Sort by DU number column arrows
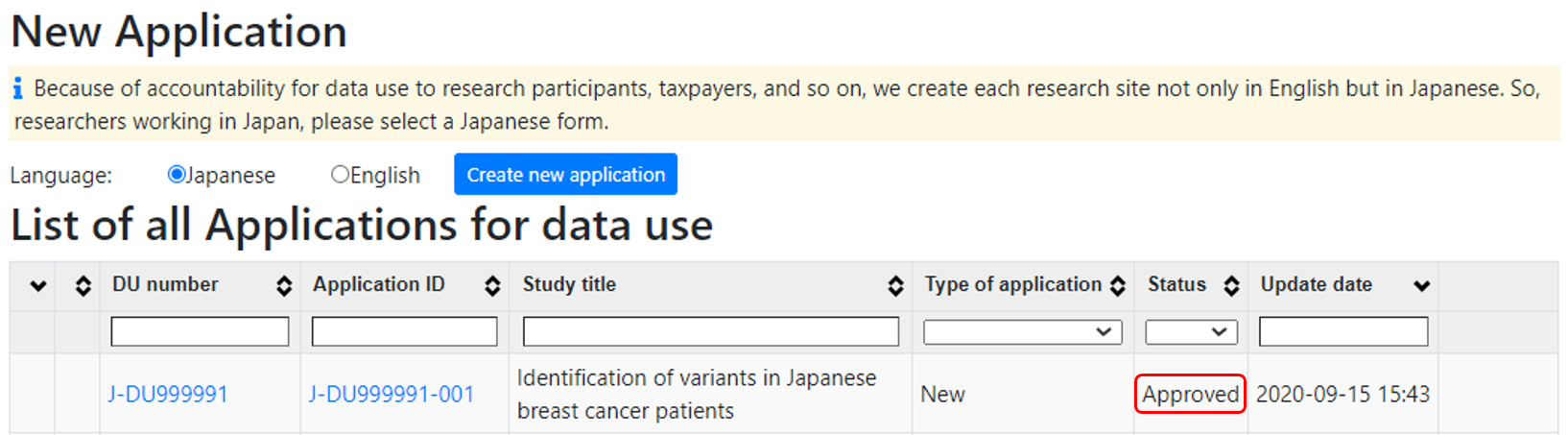Screen dimensions: 1568x435 (x=284, y=285)
